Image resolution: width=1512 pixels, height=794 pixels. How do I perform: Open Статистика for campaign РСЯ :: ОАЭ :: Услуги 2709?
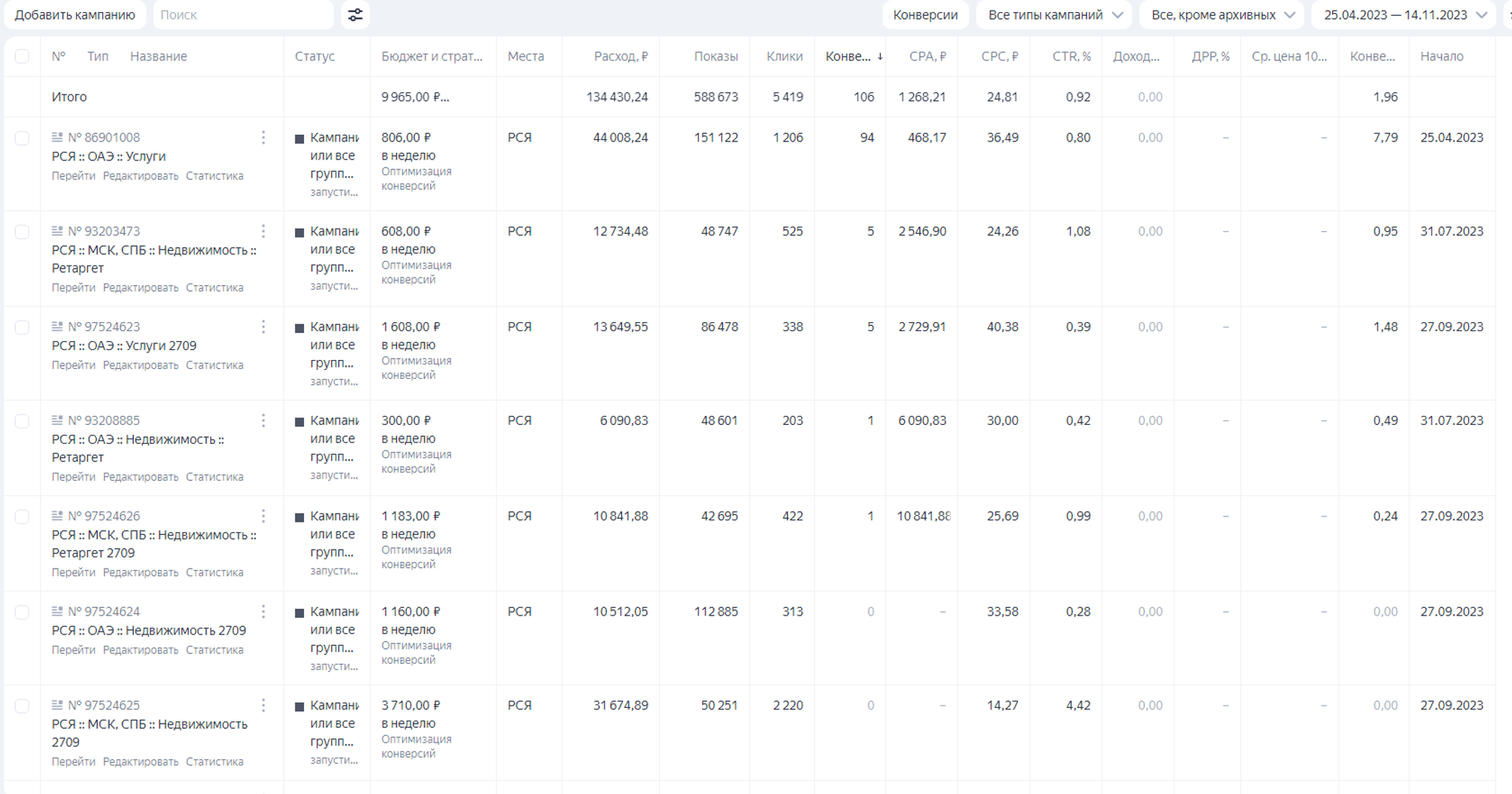tap(215, 364)
